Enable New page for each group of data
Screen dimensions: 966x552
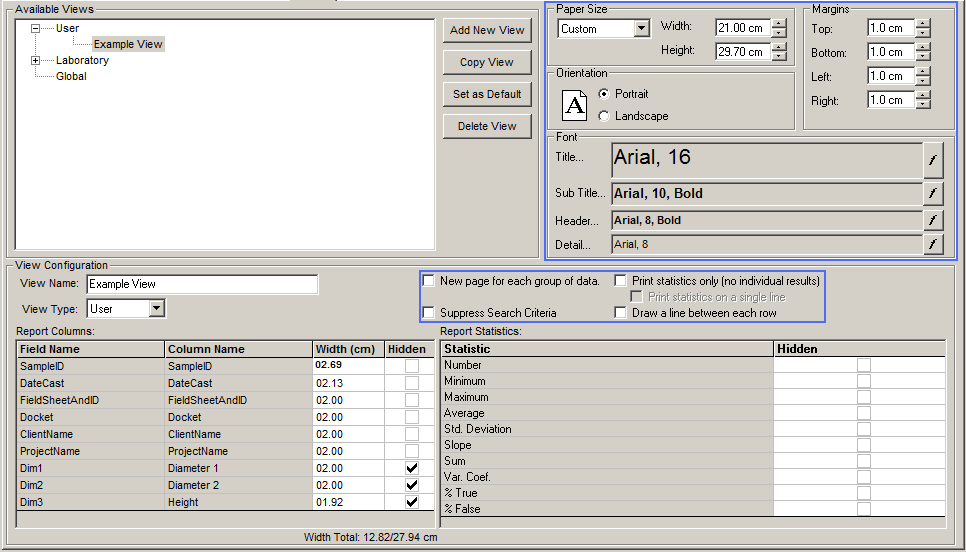pos(429,281)
